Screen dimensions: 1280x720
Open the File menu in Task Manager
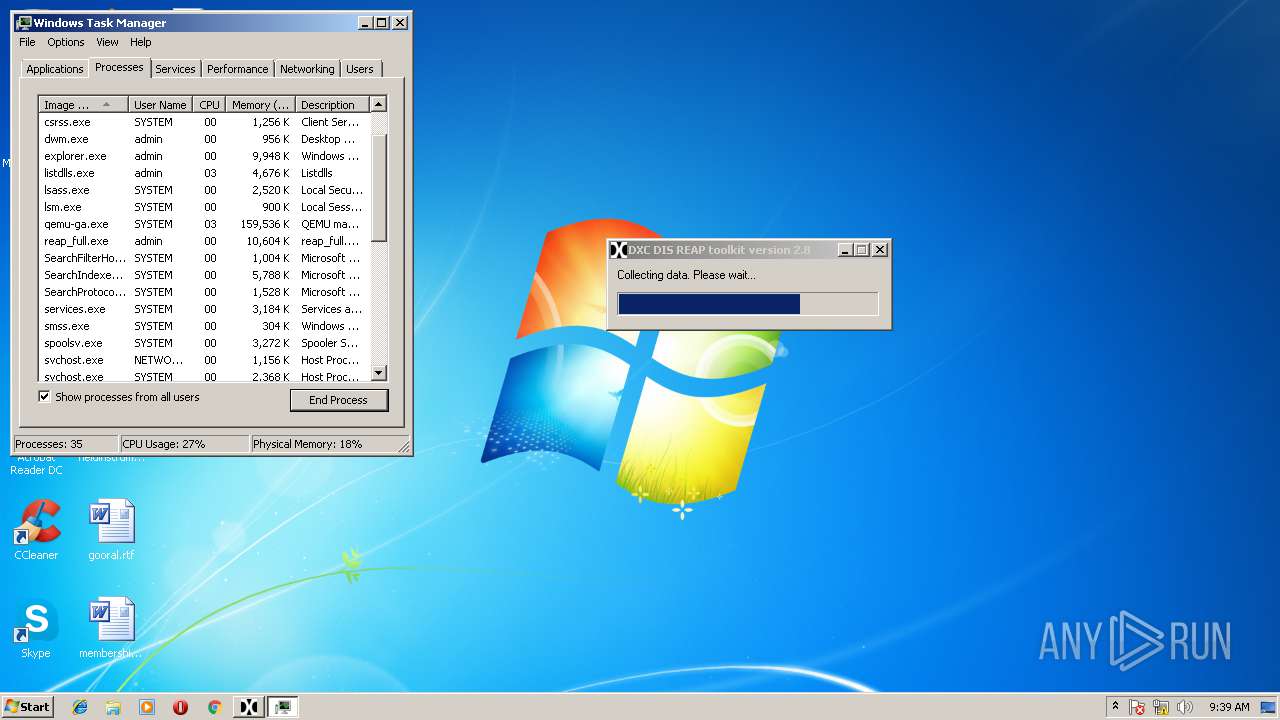[x=27, y=42]
